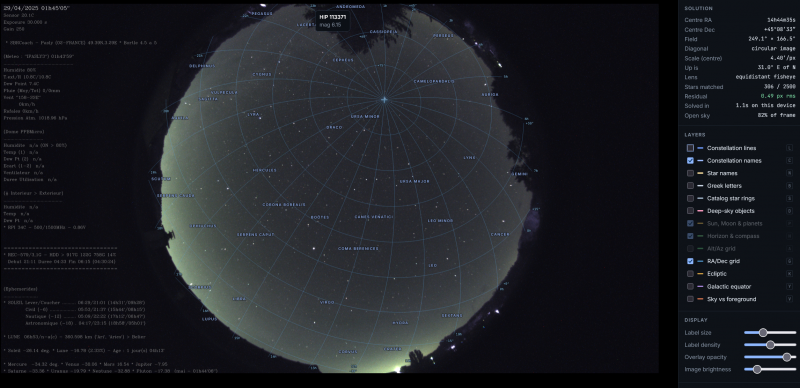The width and height of the screenshot is (800, 388).
Task: Click the CORONA BOREALIS constellation label
Action: click(284, 204)
